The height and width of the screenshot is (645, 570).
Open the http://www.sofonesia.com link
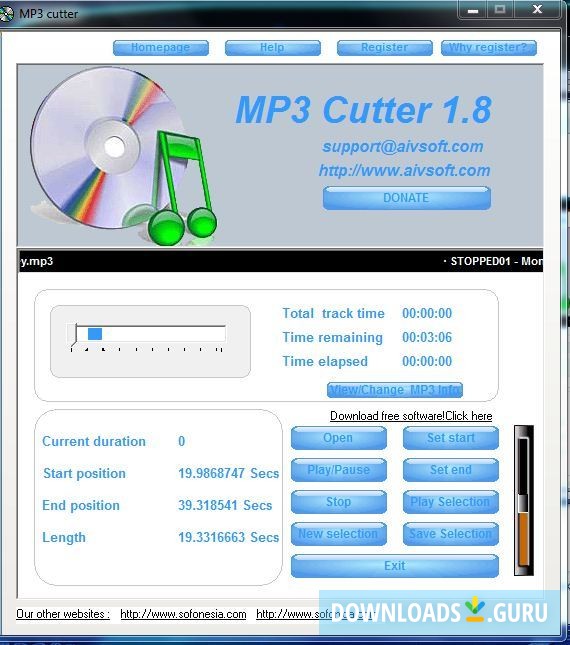(x=183, y=614)
